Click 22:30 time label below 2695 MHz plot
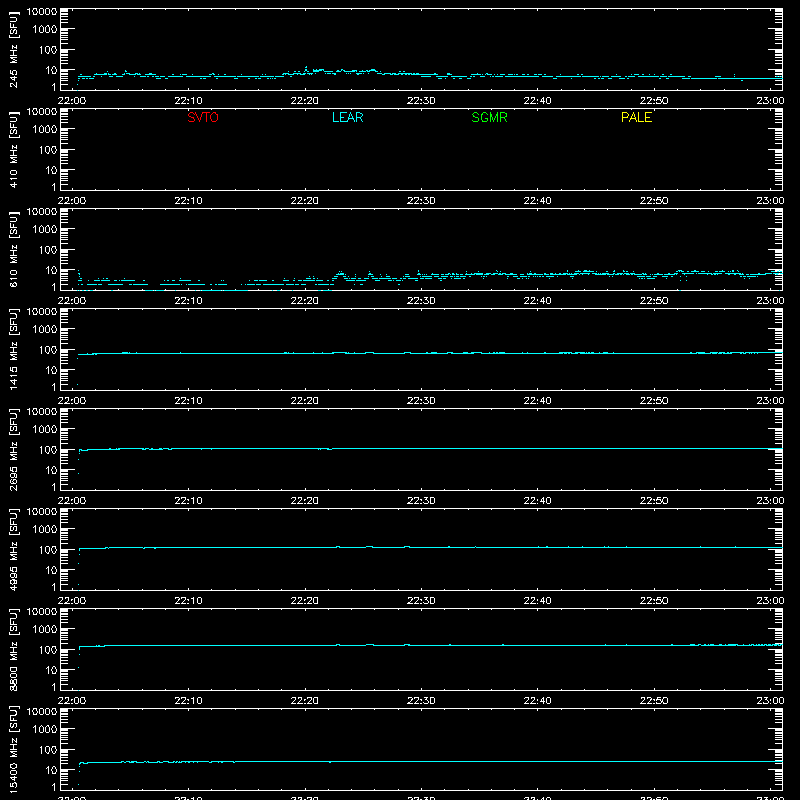800x800 pixels. (421, 501)
